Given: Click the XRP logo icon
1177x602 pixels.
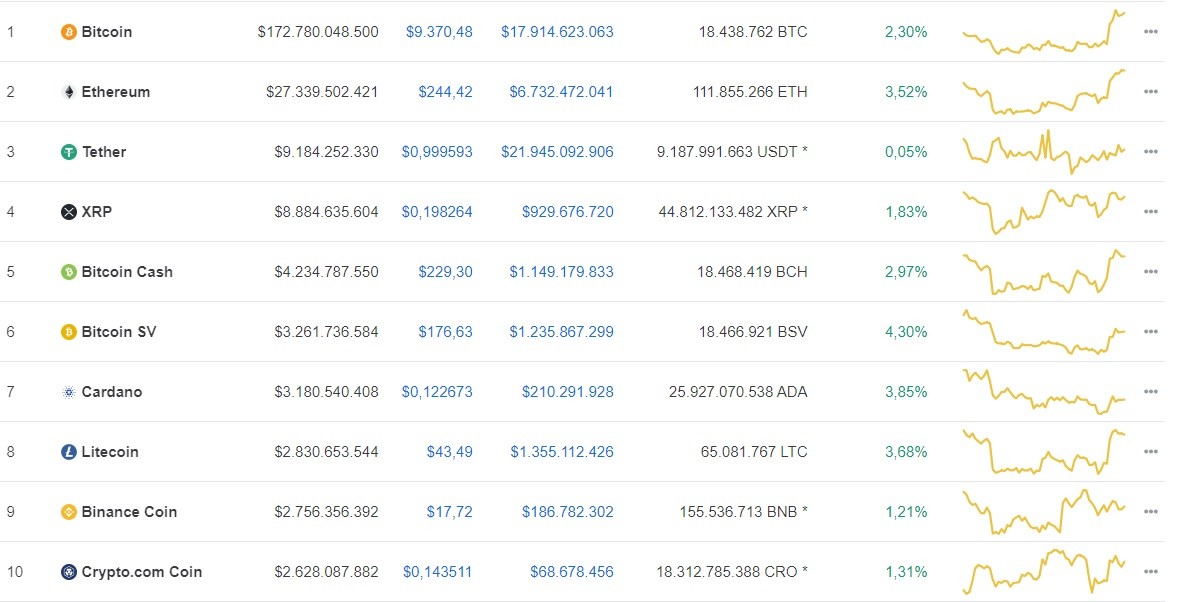Looking at the screenshot, I should (67, 211).
